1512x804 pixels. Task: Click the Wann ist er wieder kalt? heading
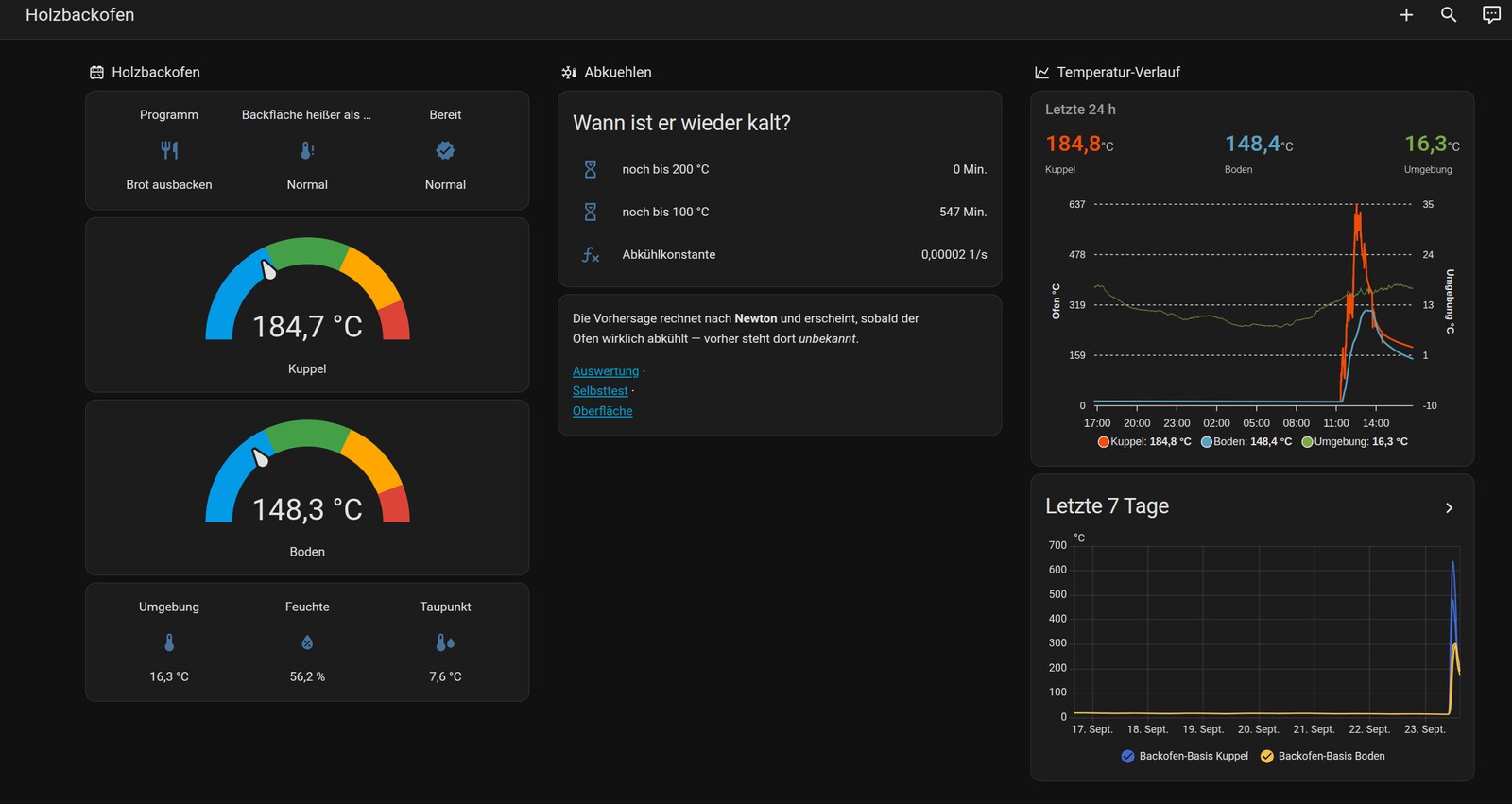681,124
